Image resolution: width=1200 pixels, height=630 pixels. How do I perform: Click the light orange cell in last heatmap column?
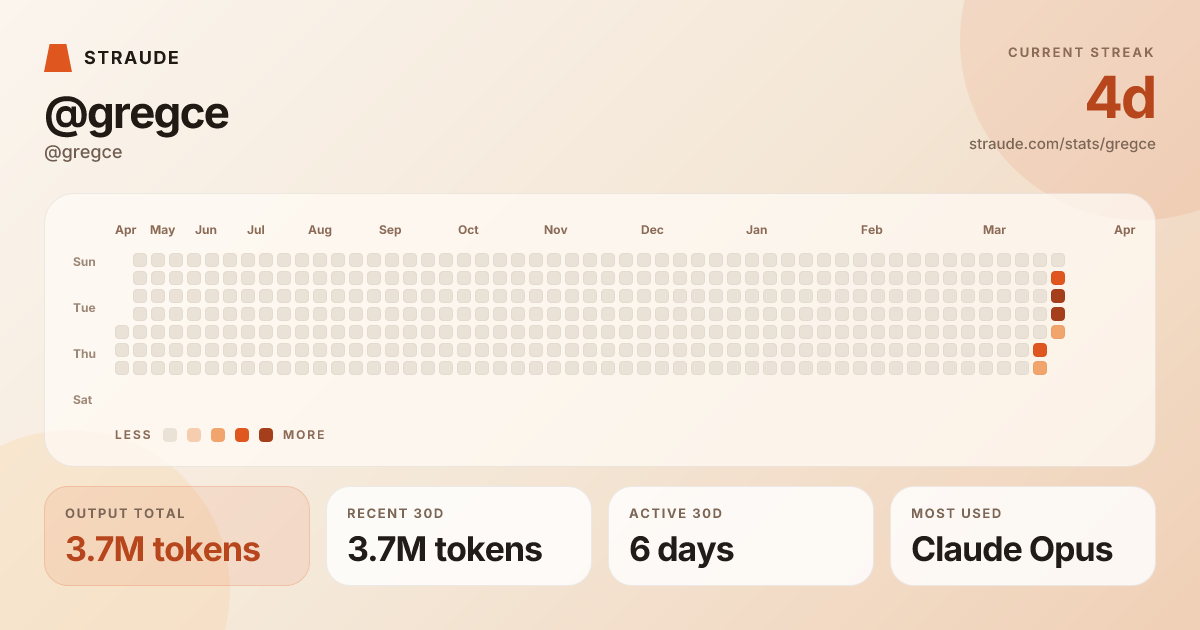tap(1058, 332)
